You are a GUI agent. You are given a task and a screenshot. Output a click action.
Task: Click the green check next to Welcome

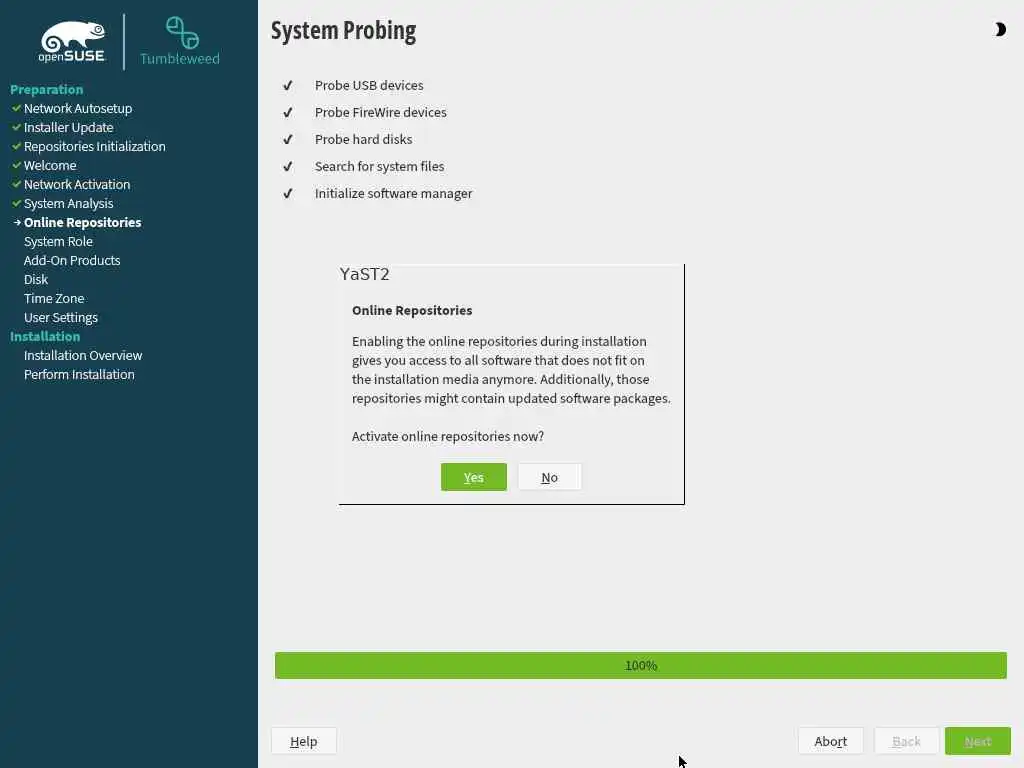click(16, 165)
